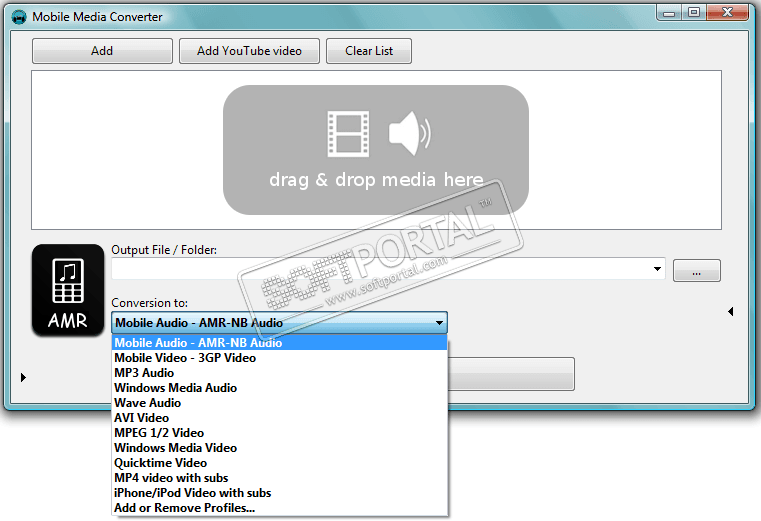
Task: Select AVI Video format
Action: pyautogui.click(x=279, y=418)
